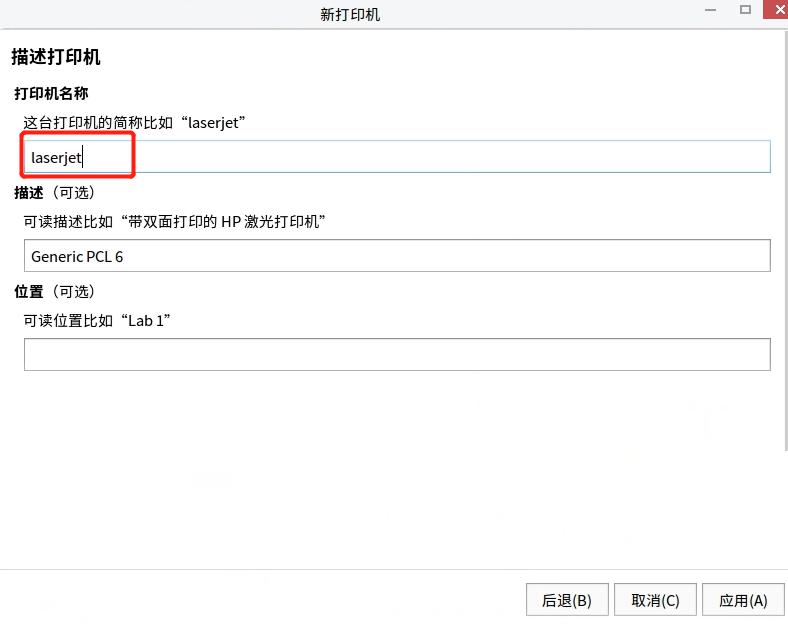Viewport: 788px width, 624px height.
Task: Click the hint text about HP 激光打印机
Action: [x=174, y=222]
